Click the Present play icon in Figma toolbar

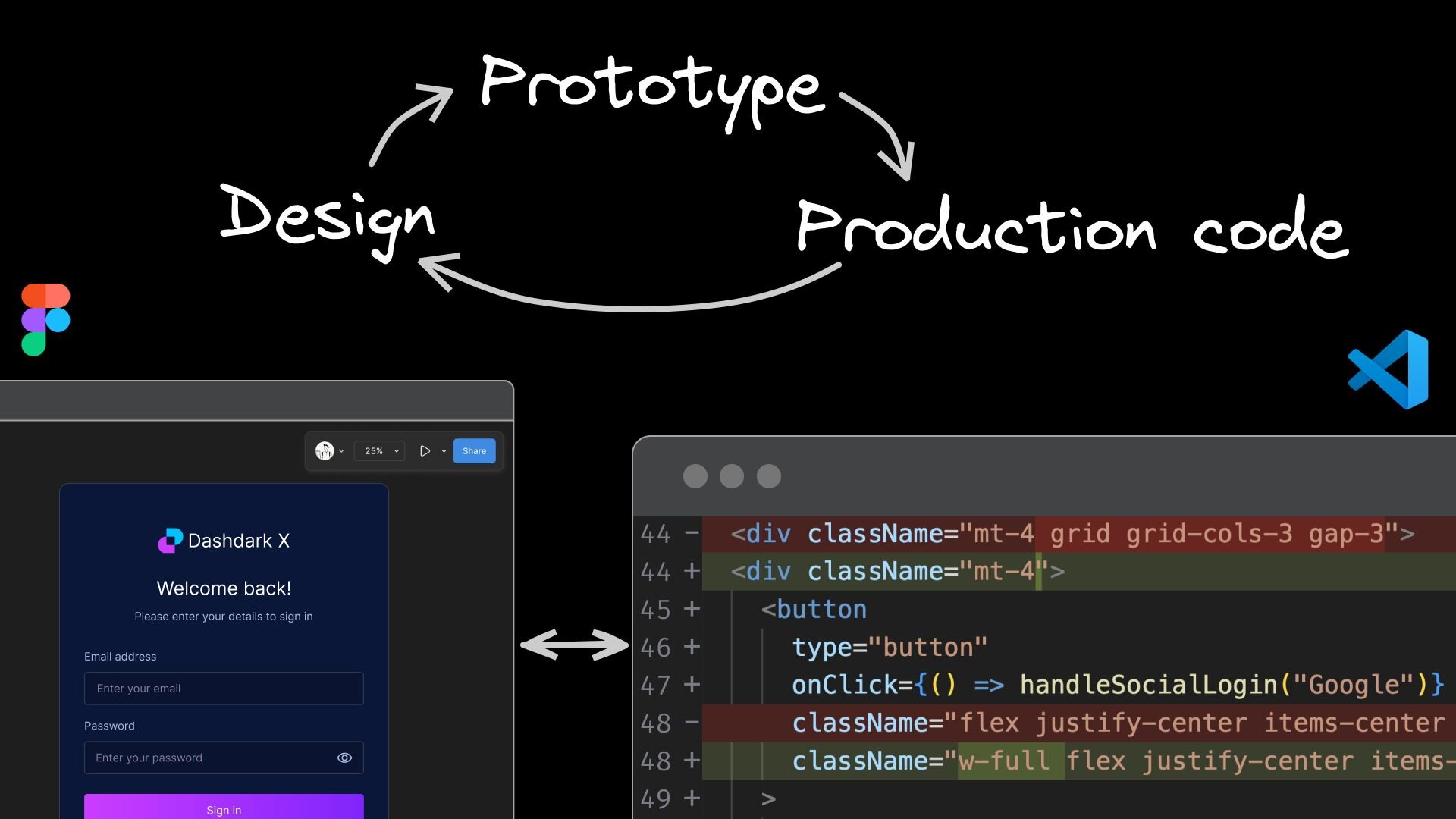(425, 450)
